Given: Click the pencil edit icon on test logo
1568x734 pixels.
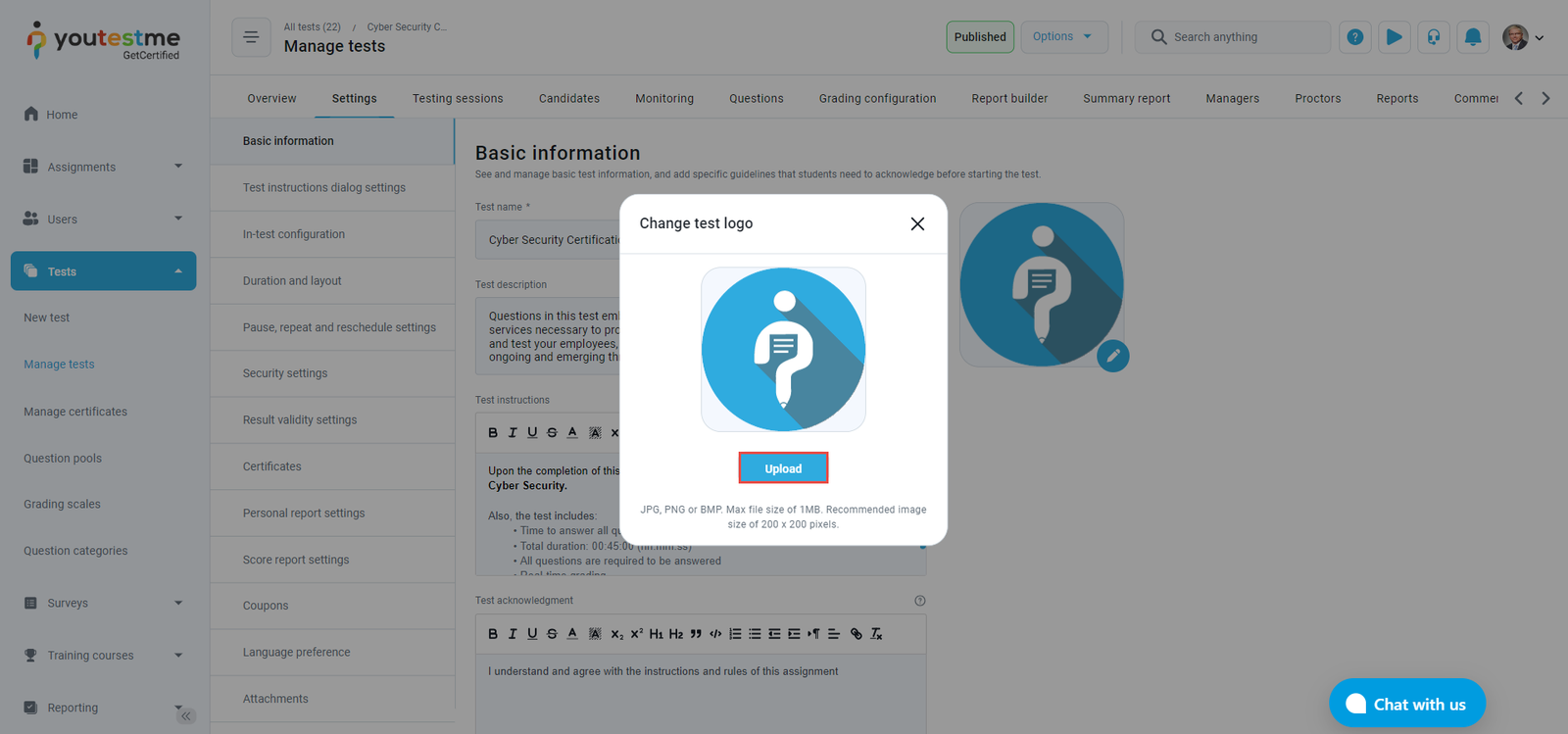Looking at the screenshot, I should click(x=1112, y=356).
